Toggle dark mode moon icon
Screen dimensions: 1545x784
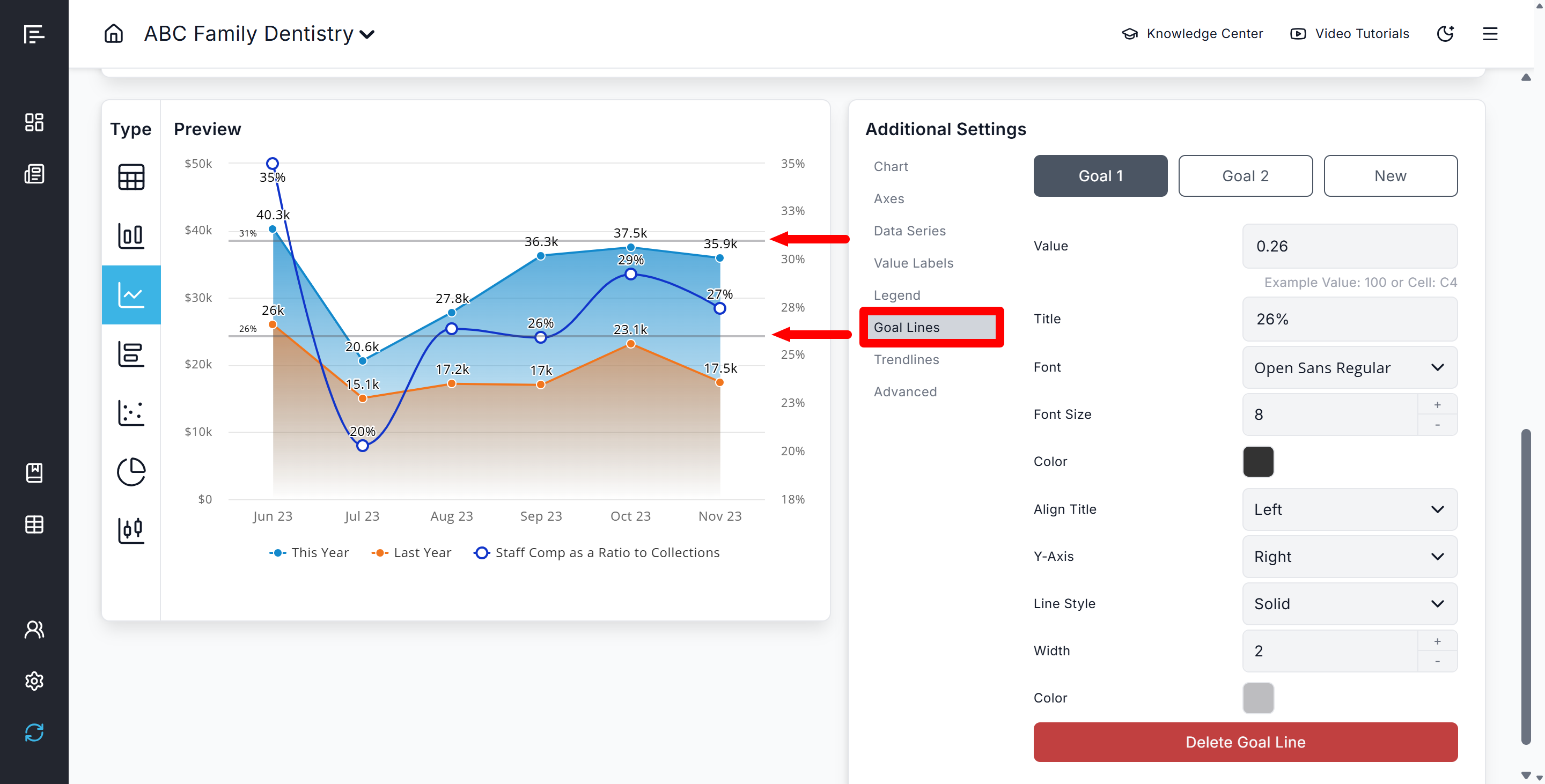tap(1445, 34)
